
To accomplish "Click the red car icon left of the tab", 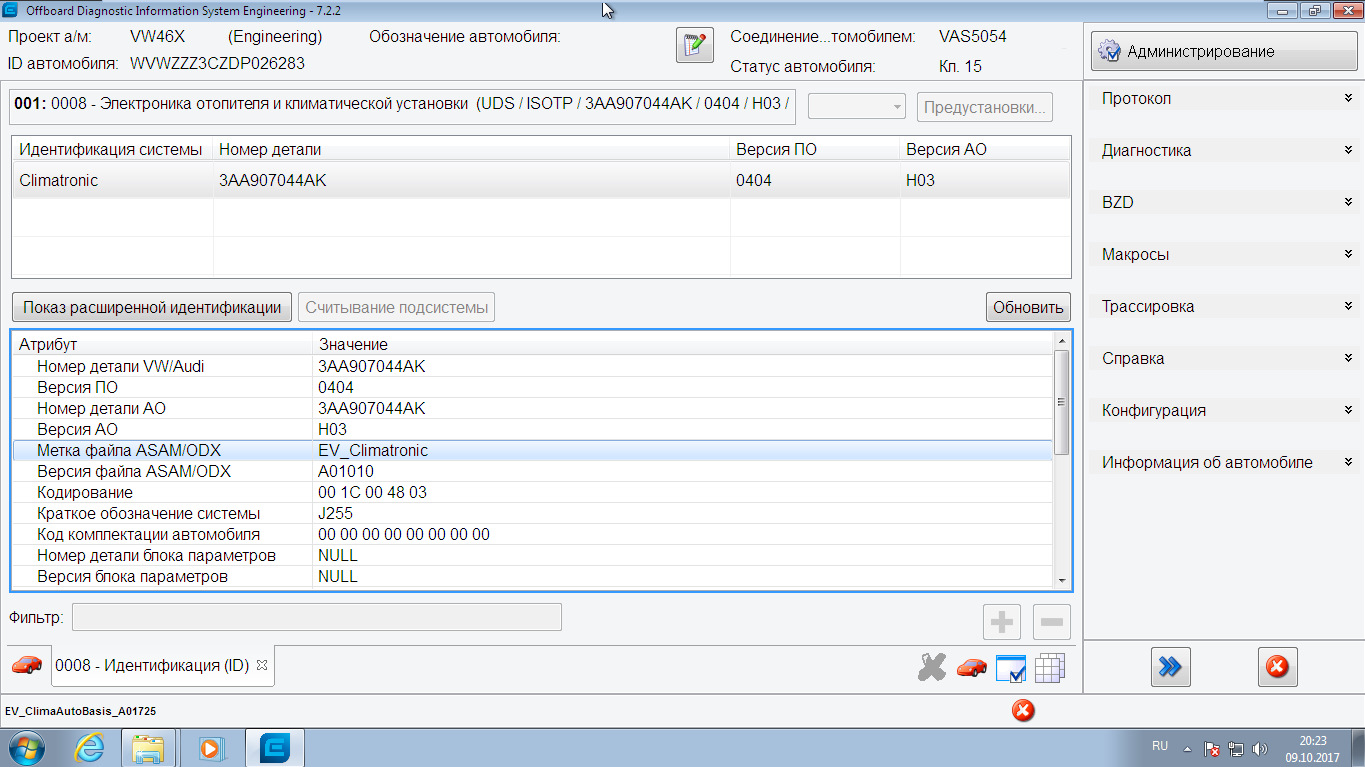I will coord(27,665).
